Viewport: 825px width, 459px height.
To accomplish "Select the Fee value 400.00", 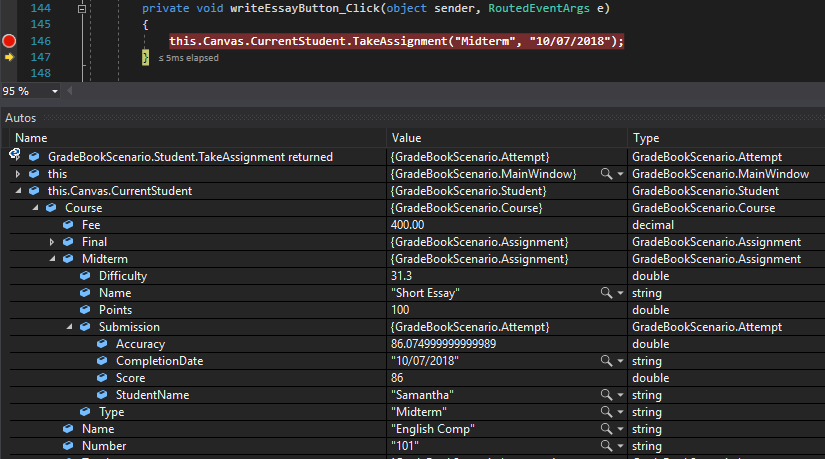I will point(407,225).
